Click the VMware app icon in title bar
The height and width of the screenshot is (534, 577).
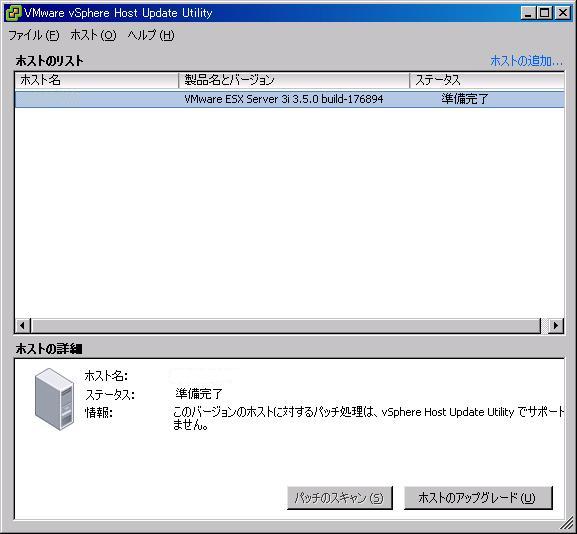13,13
